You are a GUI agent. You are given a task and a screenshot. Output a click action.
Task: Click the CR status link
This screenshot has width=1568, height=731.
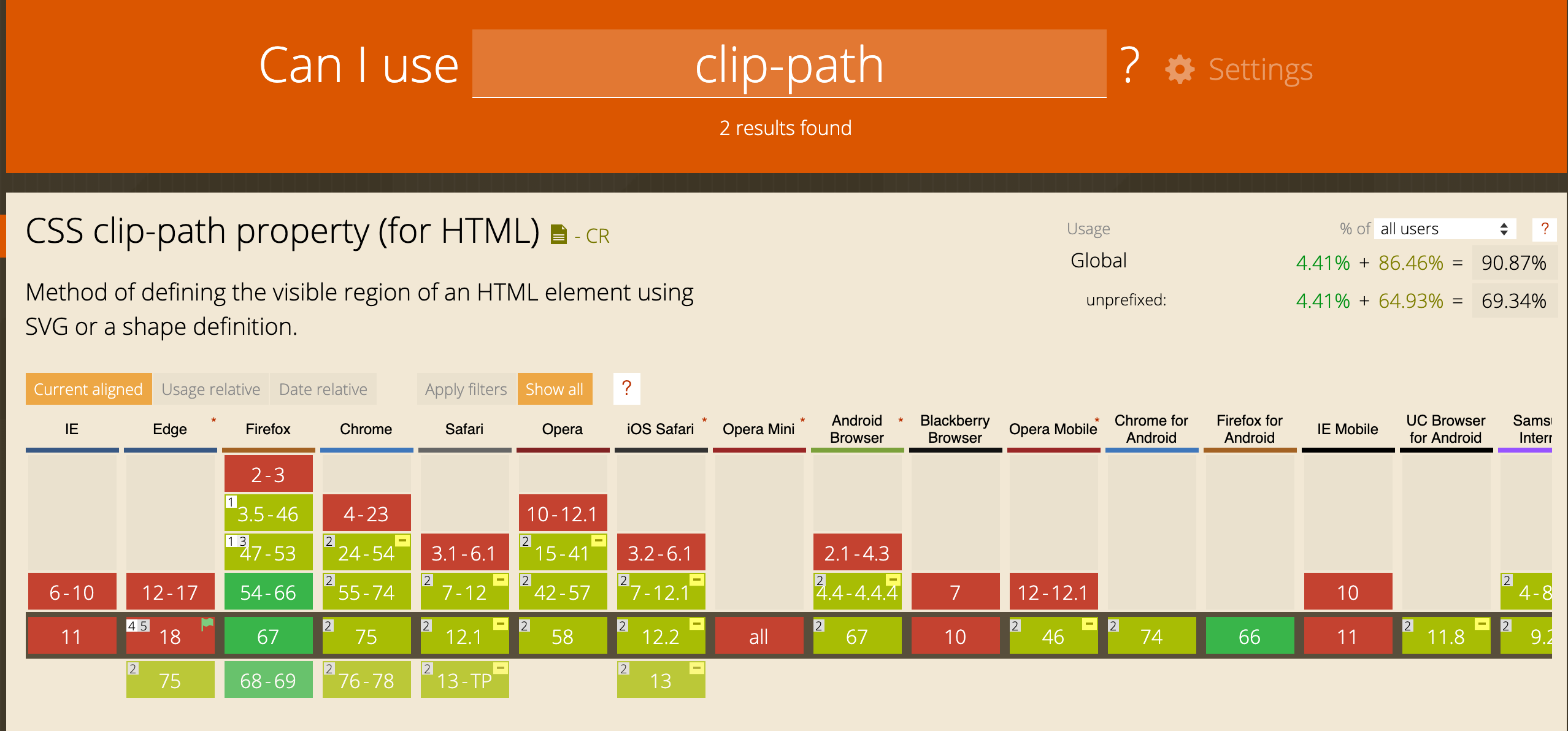[597, 236]
